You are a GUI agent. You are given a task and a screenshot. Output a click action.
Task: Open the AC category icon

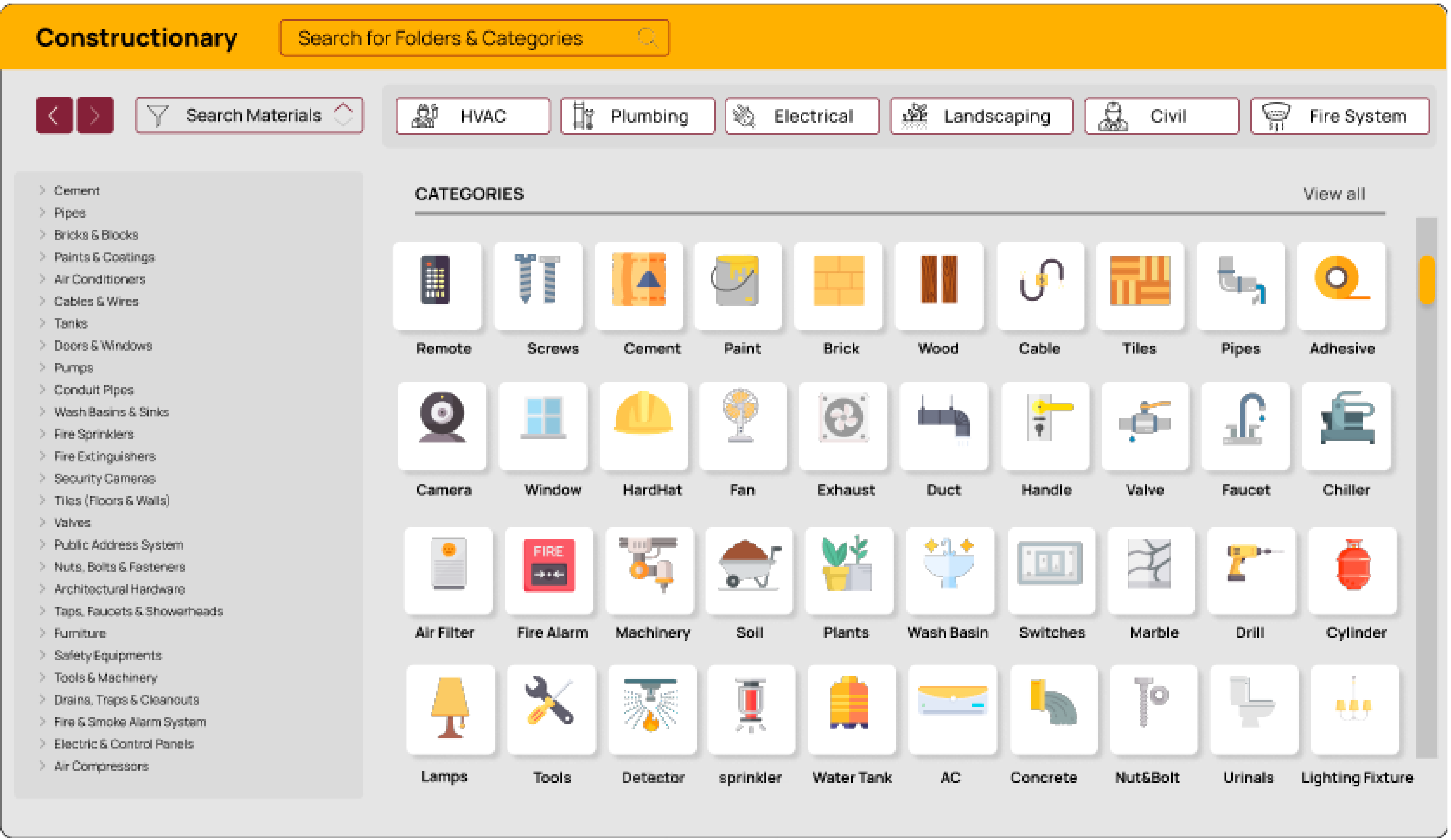coord(954,710)
